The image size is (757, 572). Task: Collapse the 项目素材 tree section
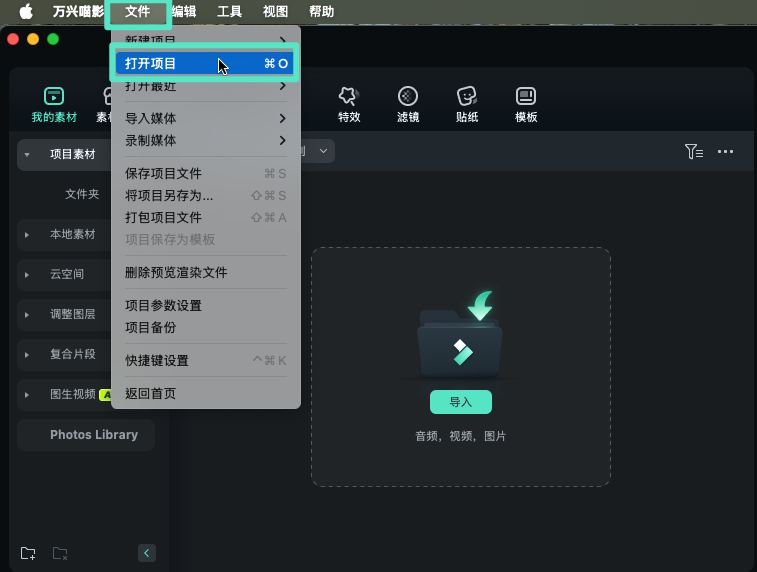pyautogui.click(x=27, y=155)
